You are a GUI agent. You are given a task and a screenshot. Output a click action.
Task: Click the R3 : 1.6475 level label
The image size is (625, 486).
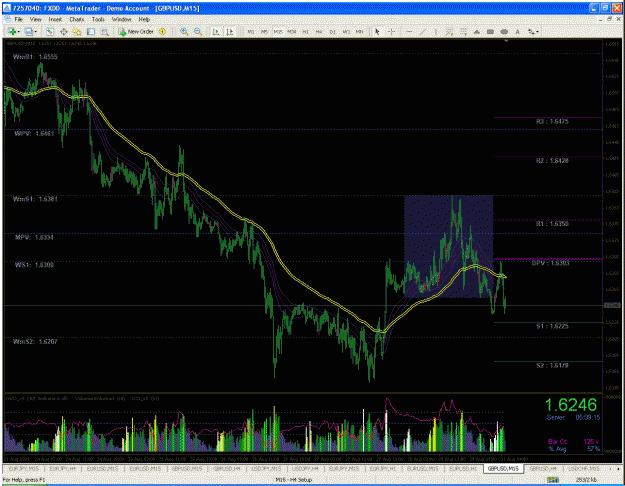(x=552, y=122)
